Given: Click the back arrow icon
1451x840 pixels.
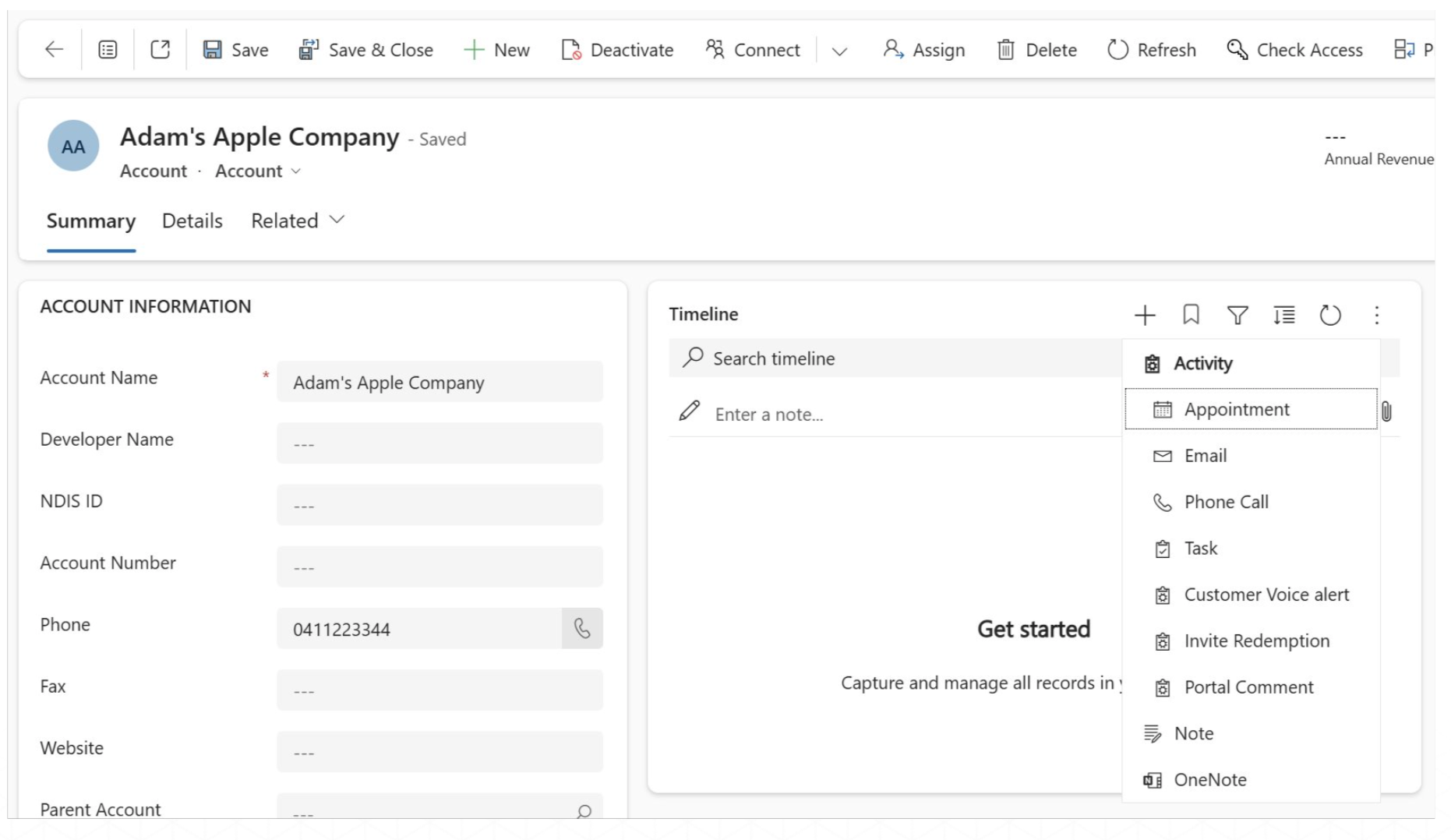Looking at the screenshot, I should click(54, 50).
